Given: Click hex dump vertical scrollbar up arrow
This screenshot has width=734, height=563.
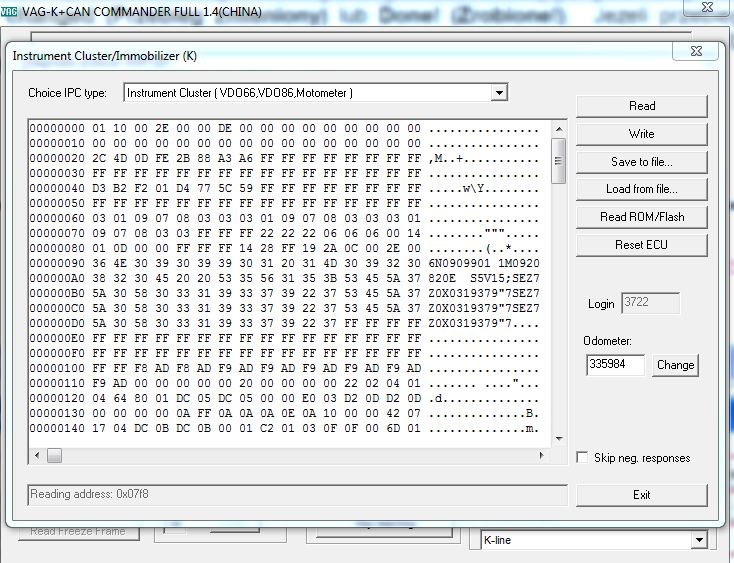Looking at the screenshot, I should pos(559,128).
